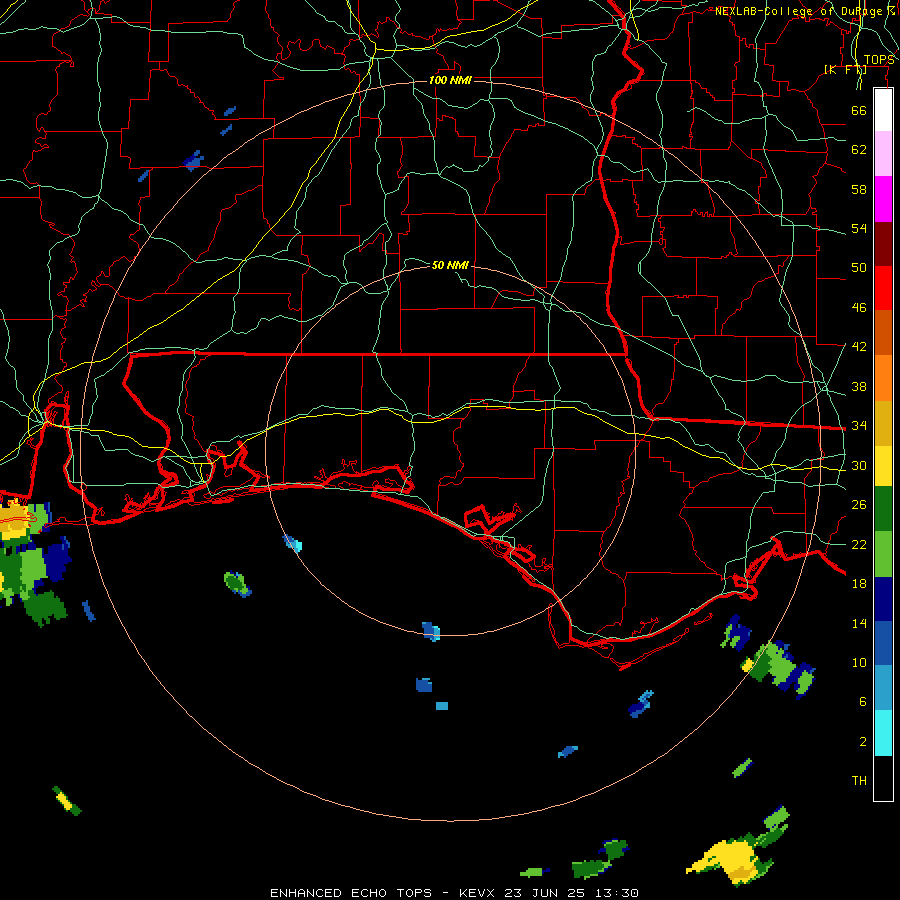Click legend value '34'

(x=859, y=426)
